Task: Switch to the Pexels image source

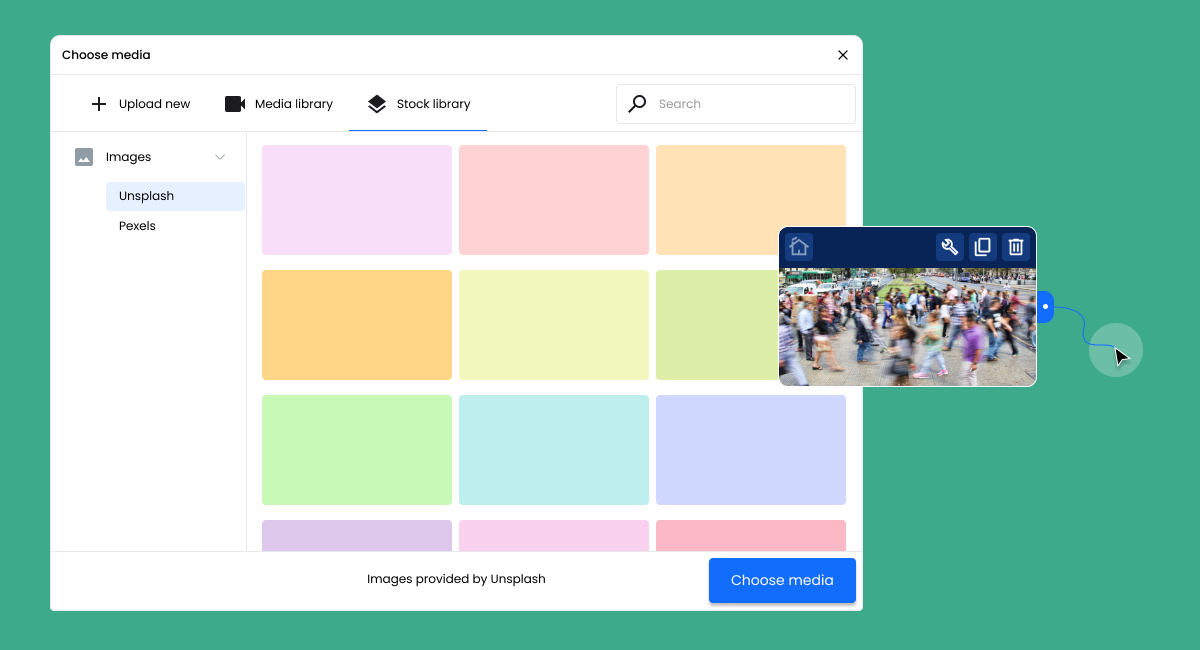Action: click(x=137, y=226)
